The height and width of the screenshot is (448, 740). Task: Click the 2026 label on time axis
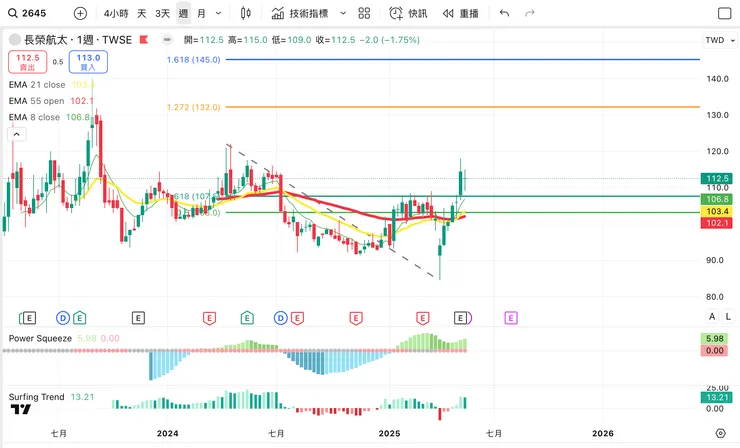pyautogui.click(x=603, y=433)
